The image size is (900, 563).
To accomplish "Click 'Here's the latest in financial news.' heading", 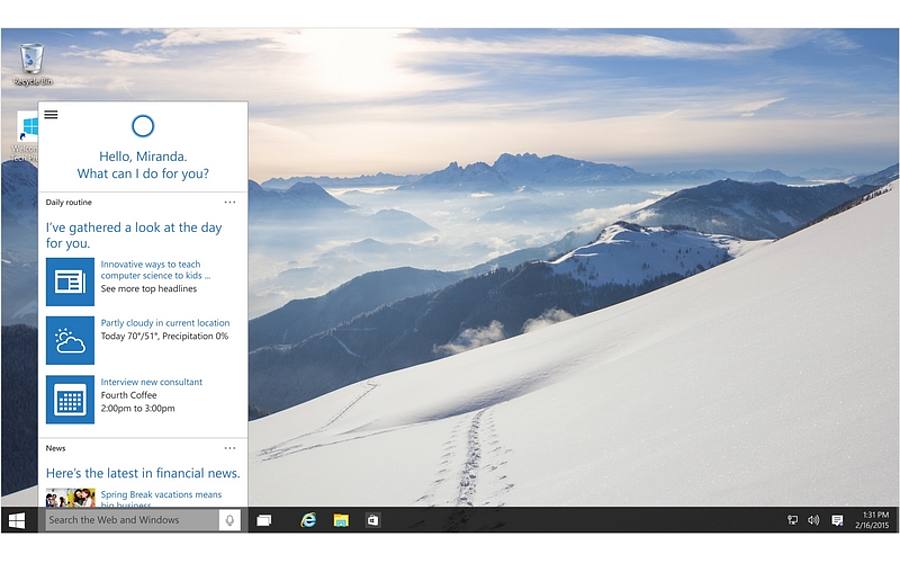I will pos(143,473).
